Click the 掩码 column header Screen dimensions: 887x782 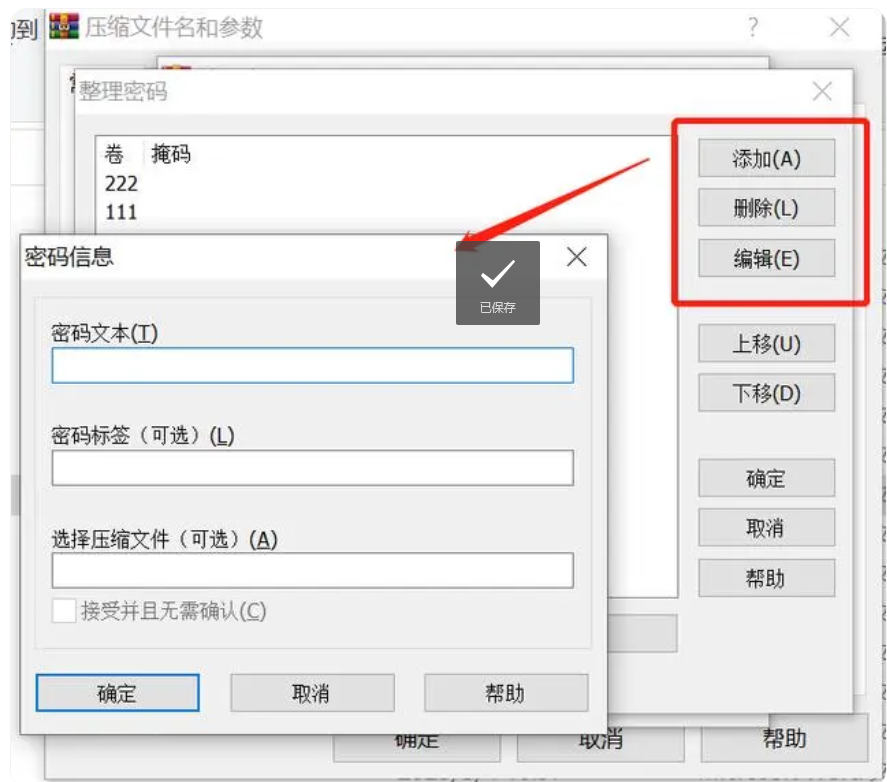pyautogui.click(x=171, y=154)
